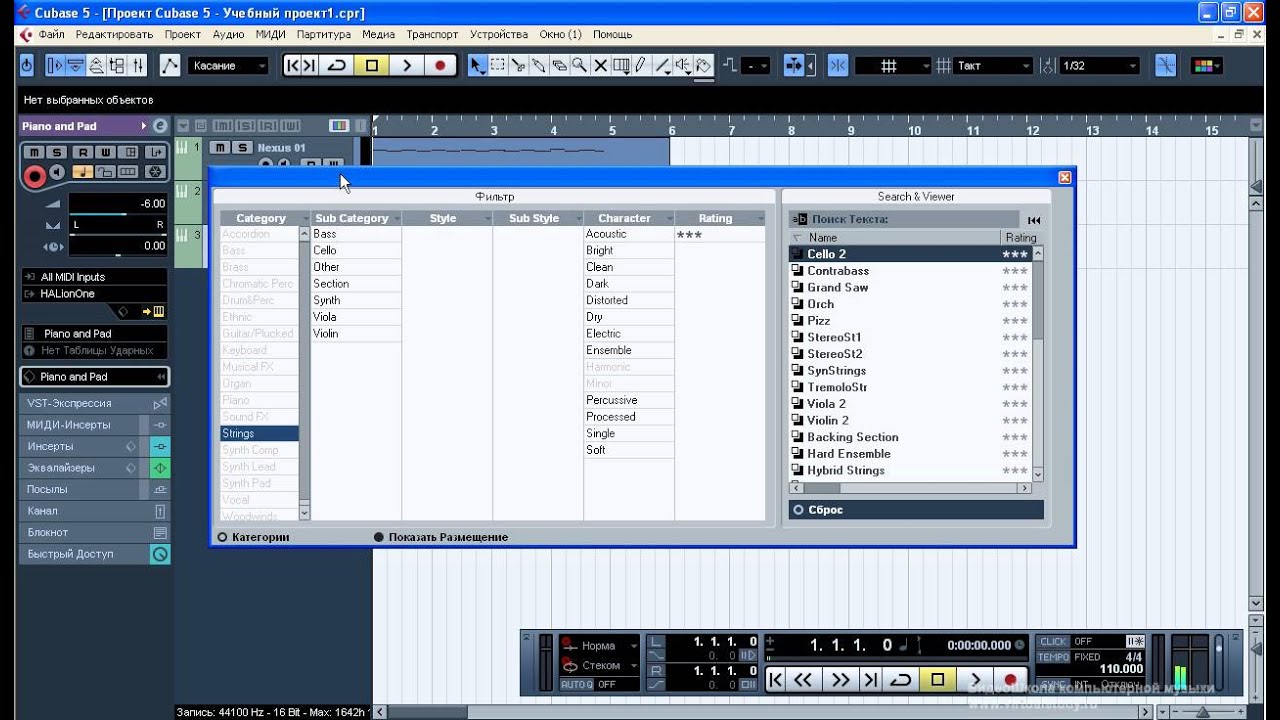Toggle Cycle loop in the top toolbar

pos(337,66)
